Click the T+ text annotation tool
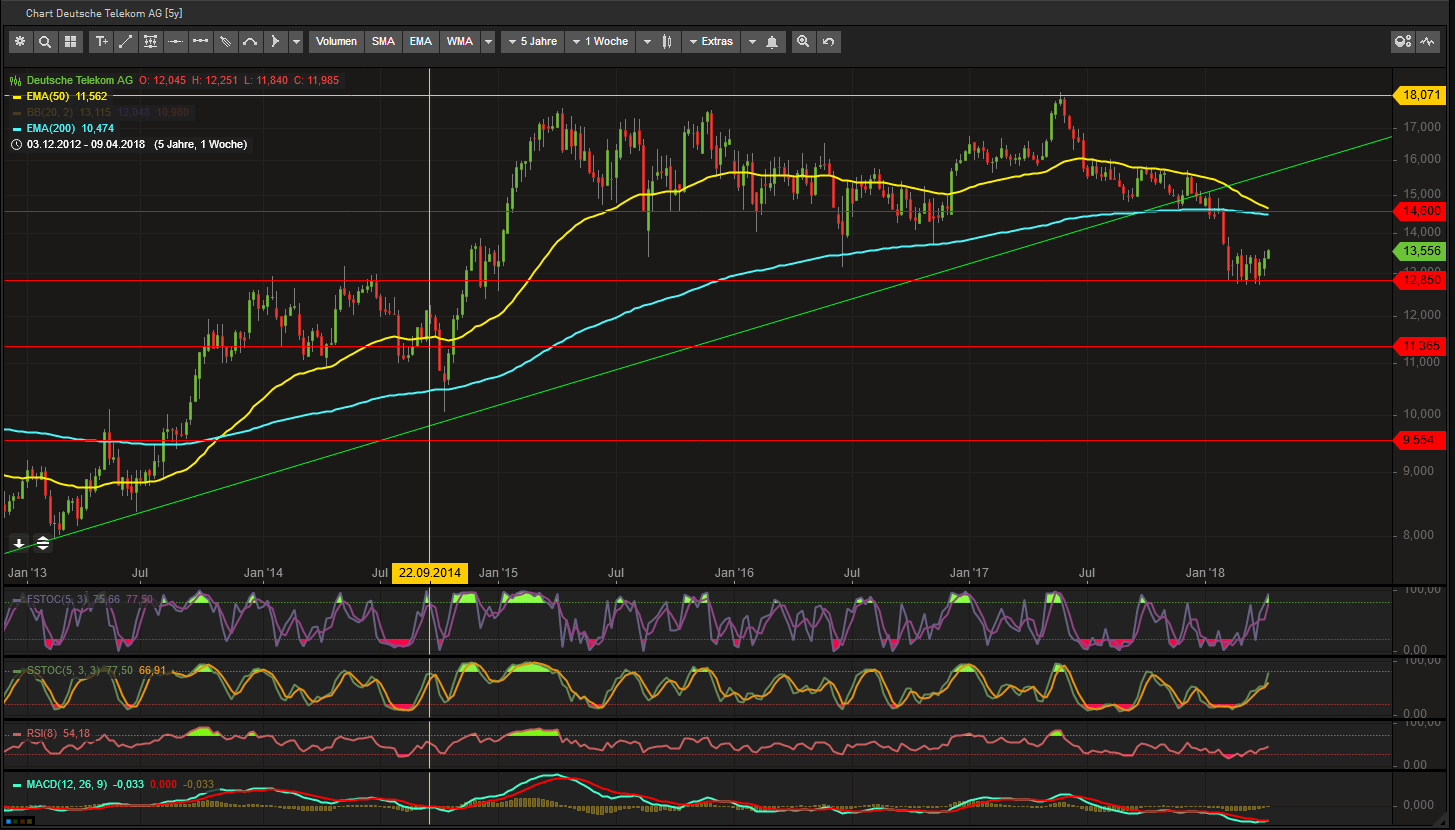Screen dimensions: 1455x830 pos(102,41)
